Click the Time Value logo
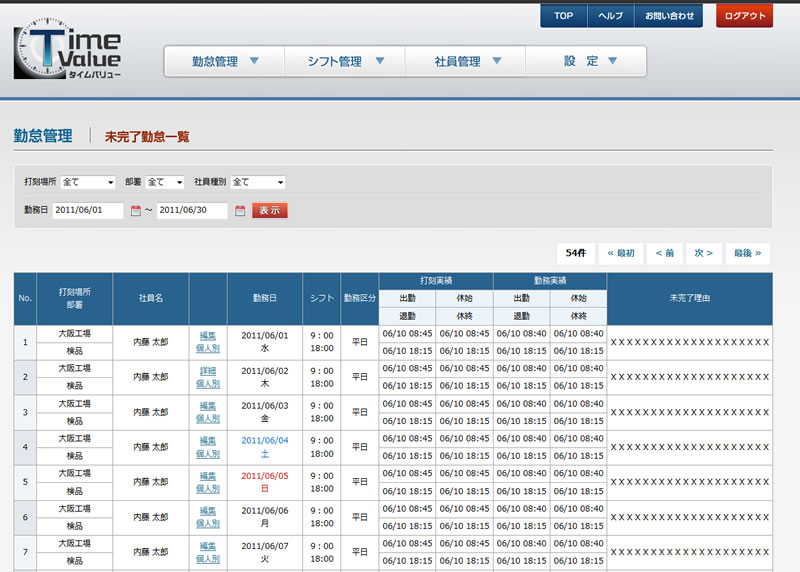Image resolution: width=800 pixels, height=572 pixels. pos(68,48)
